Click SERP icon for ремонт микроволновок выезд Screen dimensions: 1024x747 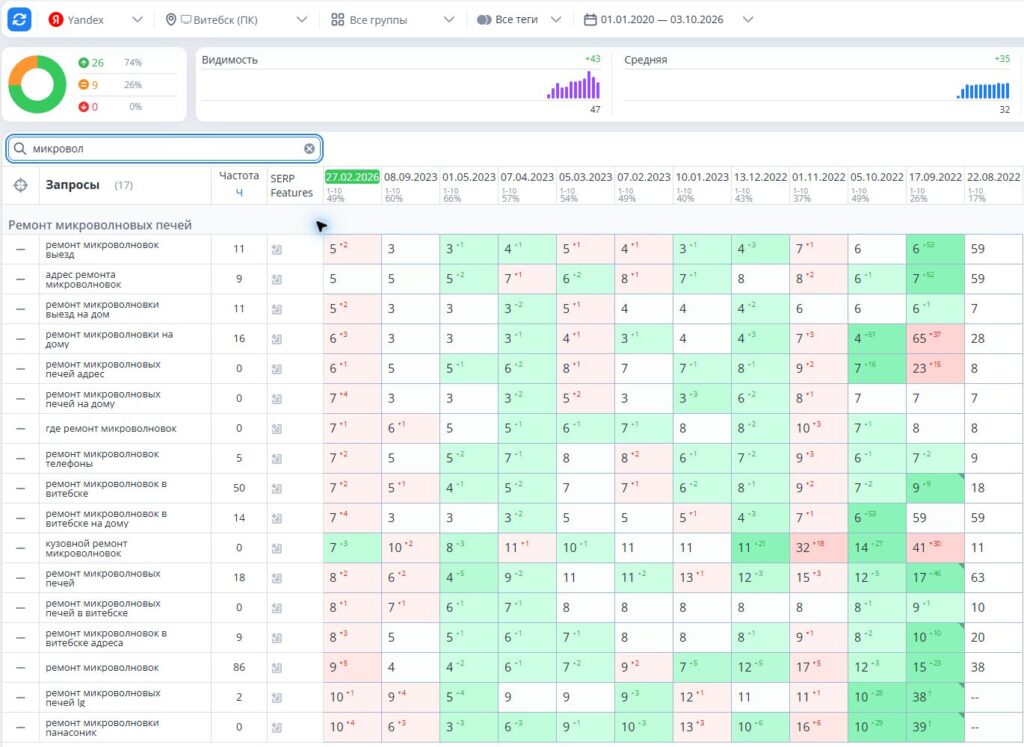(277, 249)
